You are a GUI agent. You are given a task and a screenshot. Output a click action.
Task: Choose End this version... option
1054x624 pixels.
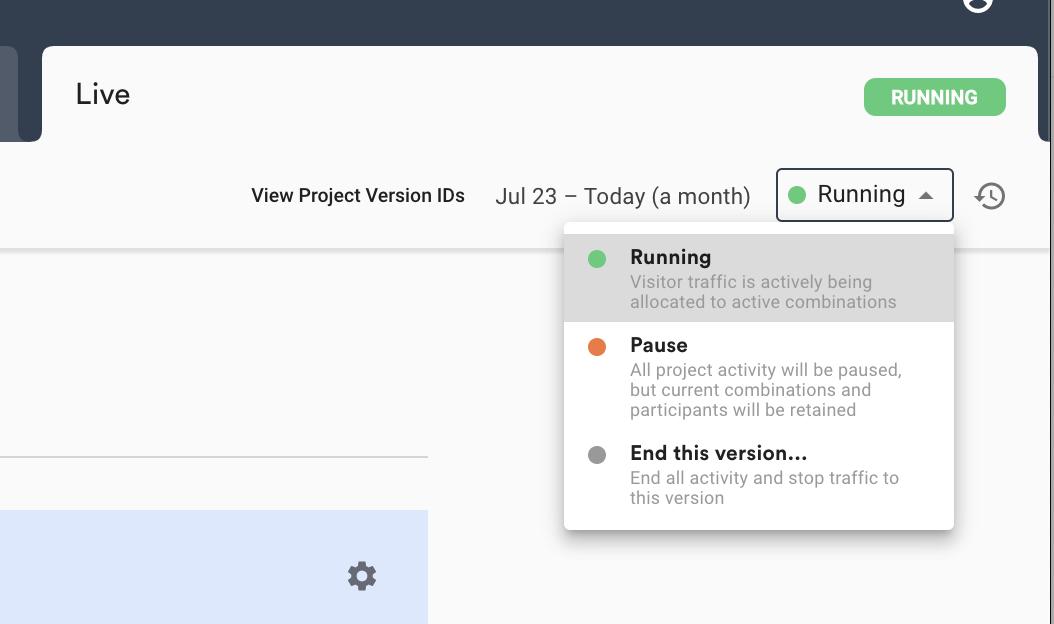(759, 475)
